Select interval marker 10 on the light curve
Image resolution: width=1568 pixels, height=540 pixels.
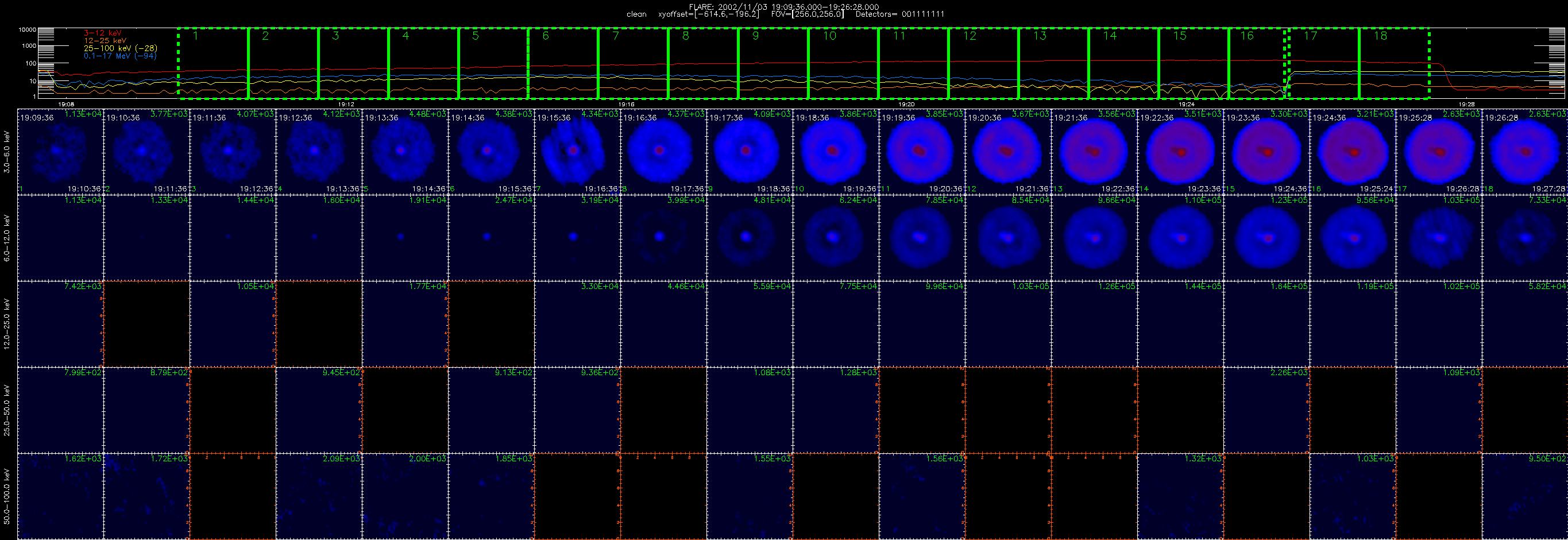829,36
